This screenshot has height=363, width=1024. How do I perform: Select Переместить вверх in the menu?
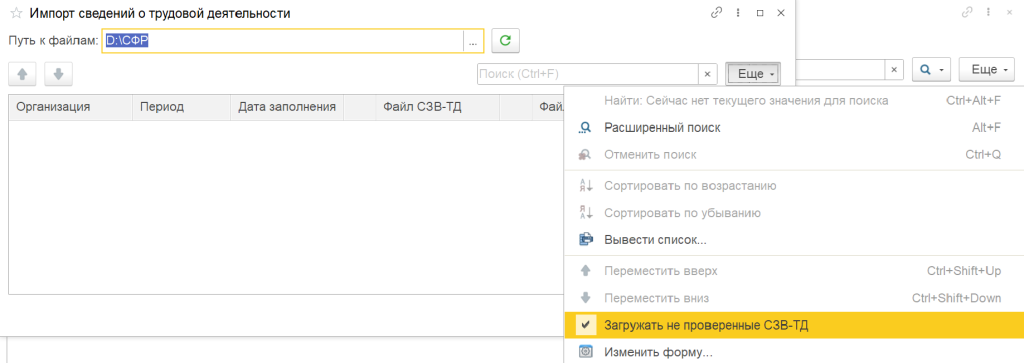[794, 270]
